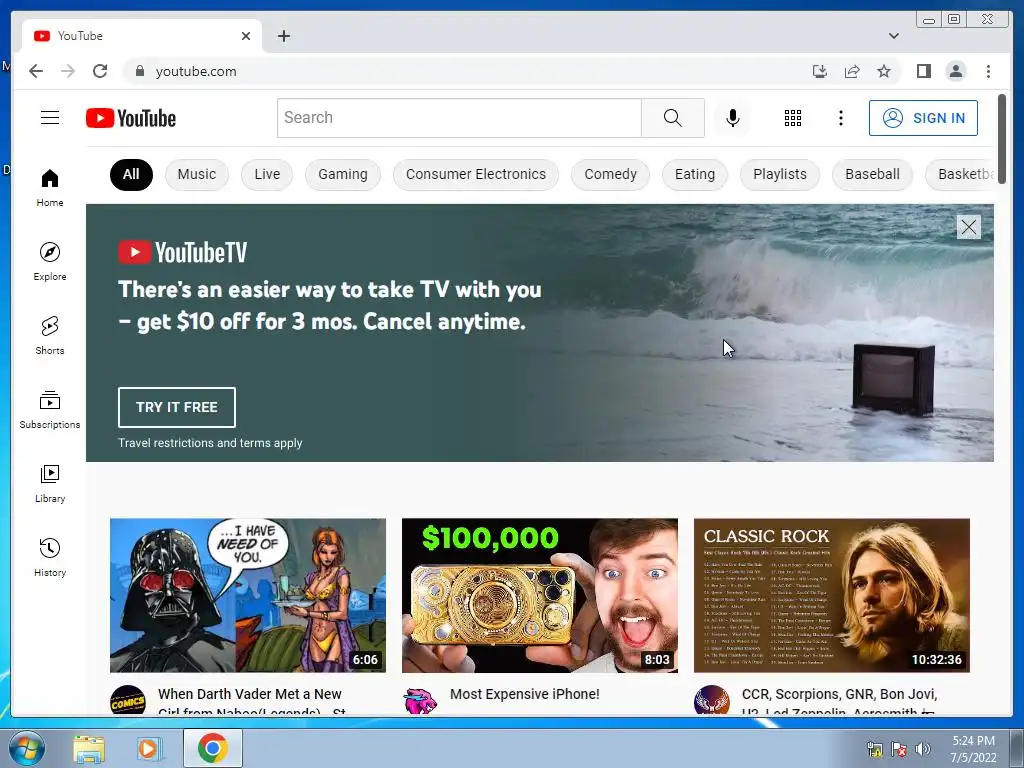Toggle Chrome side panel

pyautogui.click(x=923, y=71)
